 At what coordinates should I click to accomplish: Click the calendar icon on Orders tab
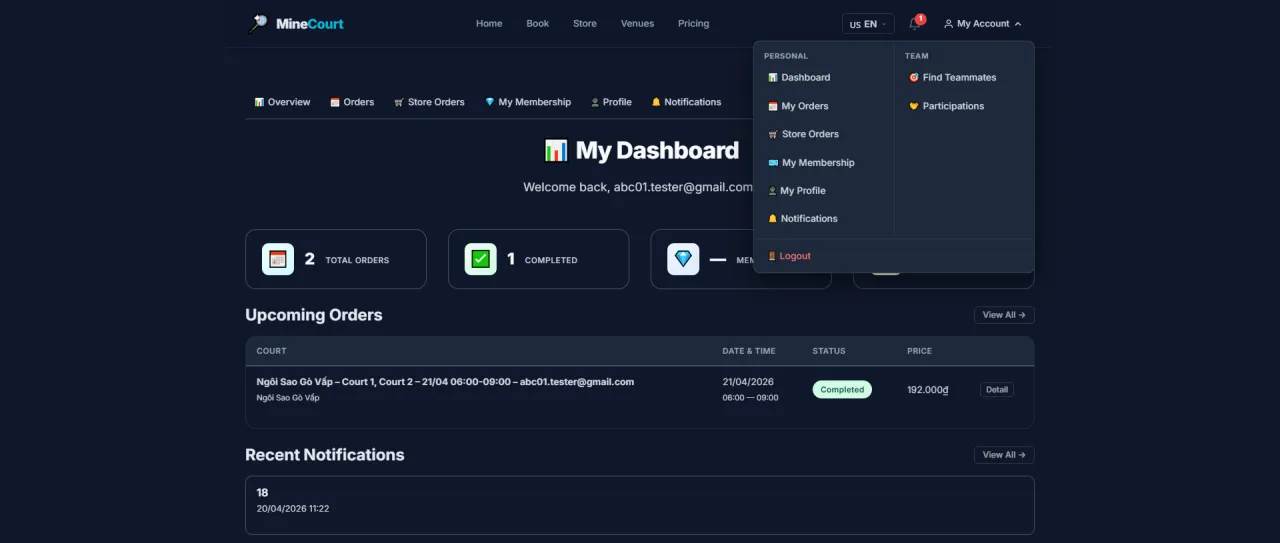pyautogui.click(x=335, y=102)
